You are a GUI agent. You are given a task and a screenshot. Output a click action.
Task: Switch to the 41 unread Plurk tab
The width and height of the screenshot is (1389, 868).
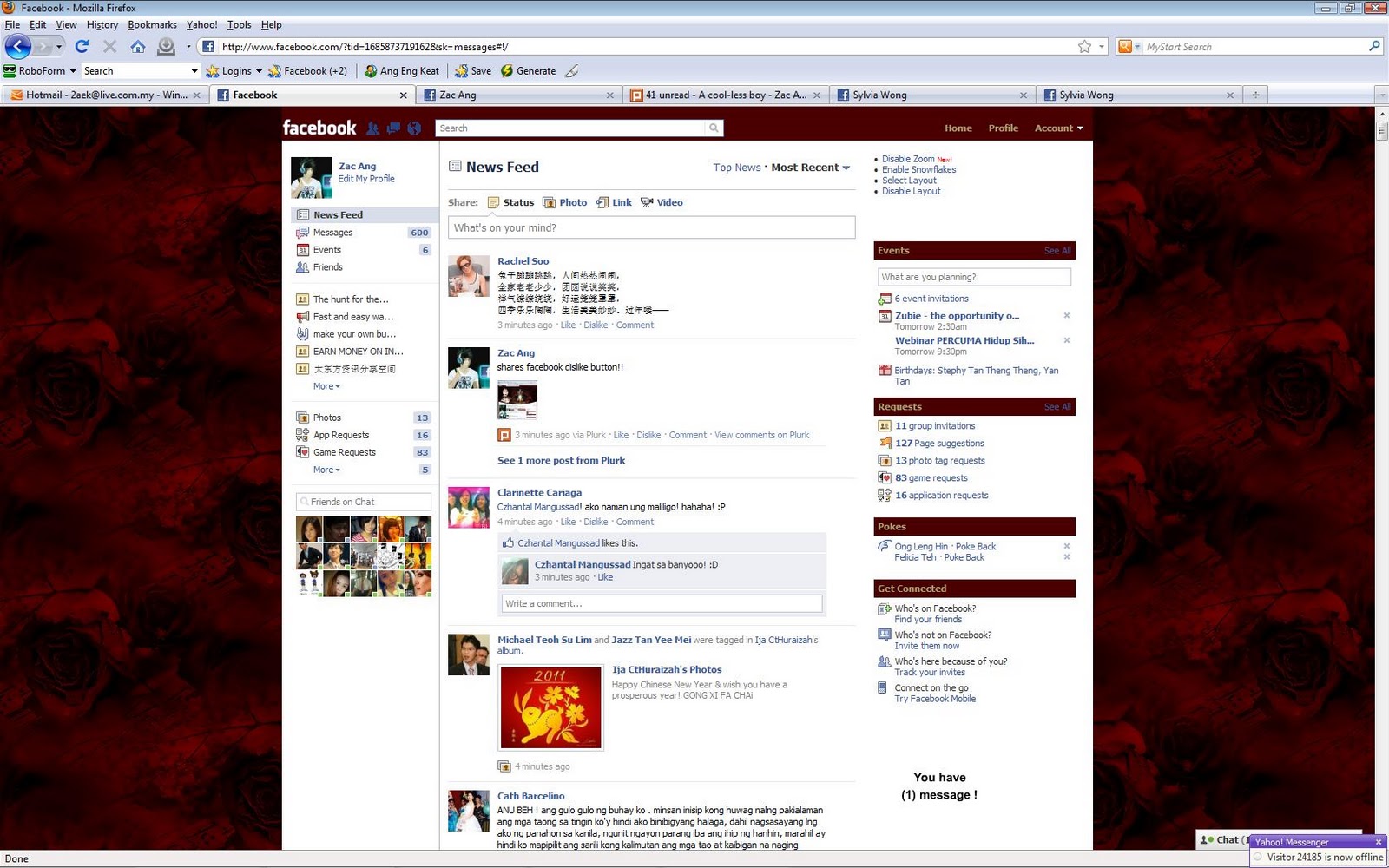(725, 95)
